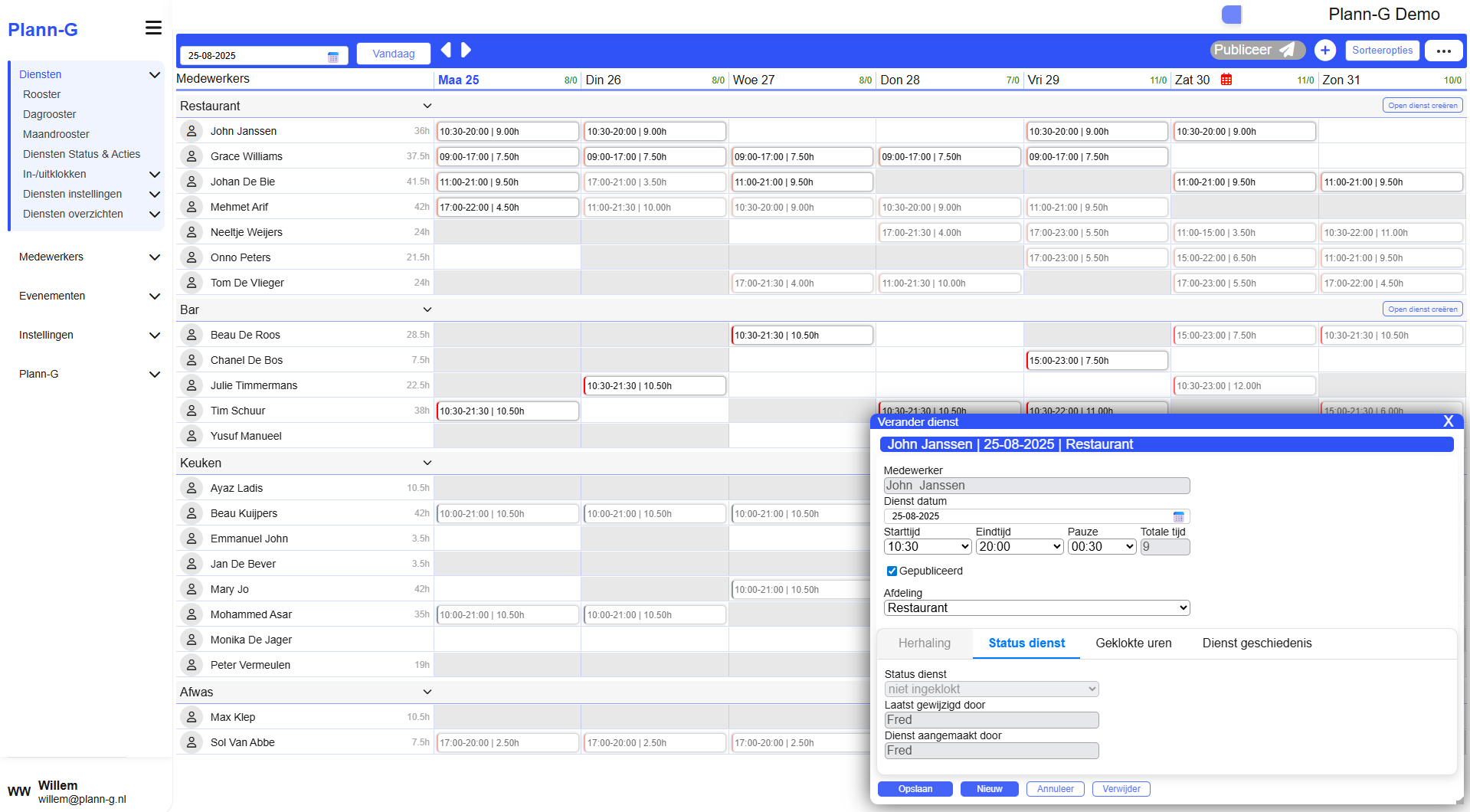Click the Vandaag button
Viewport: 1470px width, 812px height.
pyautogui.click(x=393, y=54)
